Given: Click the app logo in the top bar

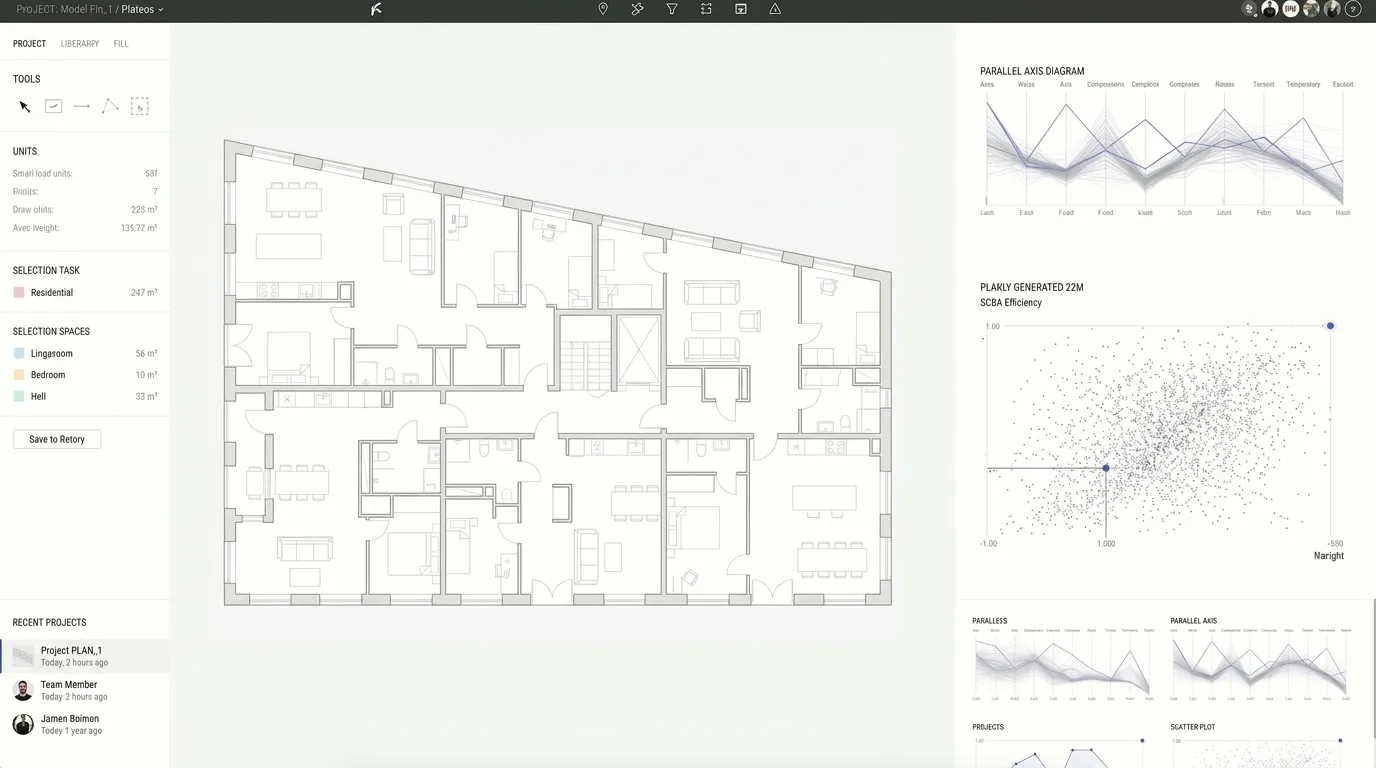Looking at the screenshot, I should 376,9.
